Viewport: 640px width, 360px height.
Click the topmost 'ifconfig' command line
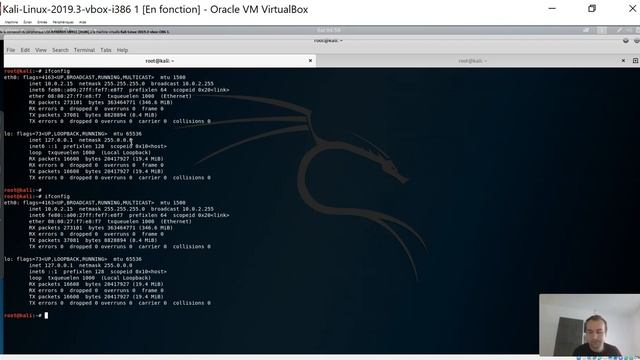tap(37, 71)
